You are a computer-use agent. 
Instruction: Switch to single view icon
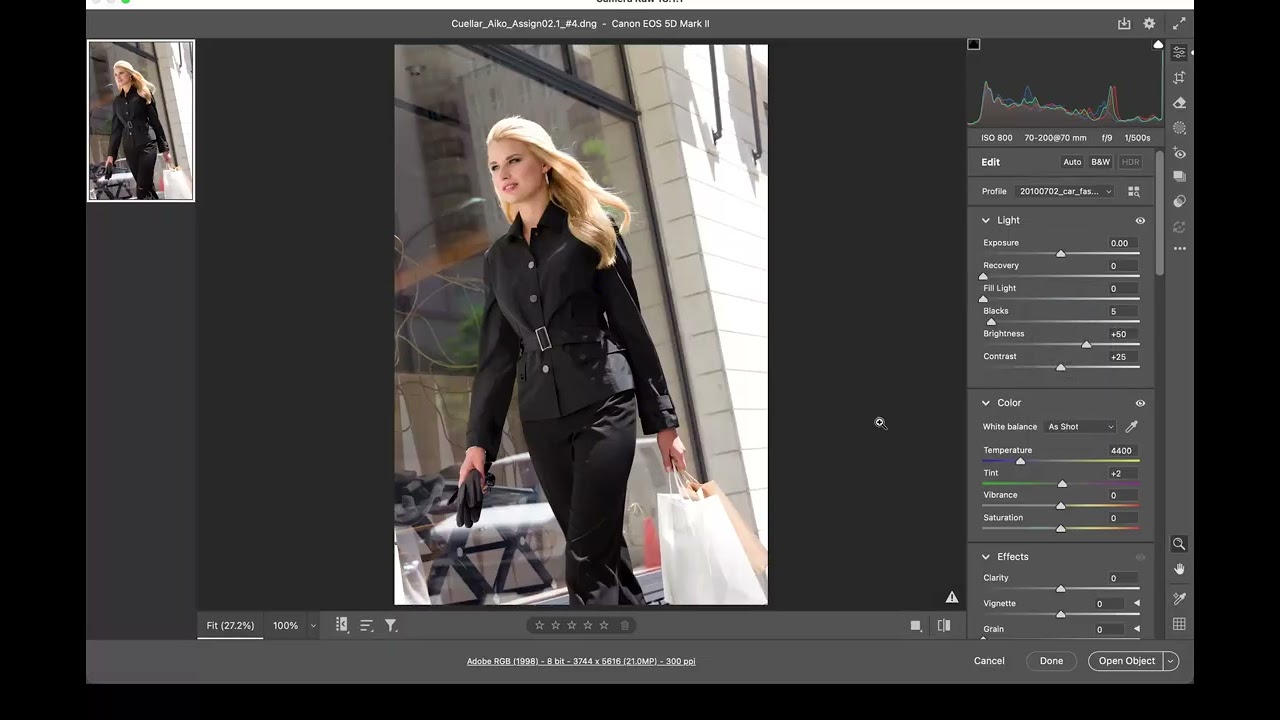pos(916,626)
